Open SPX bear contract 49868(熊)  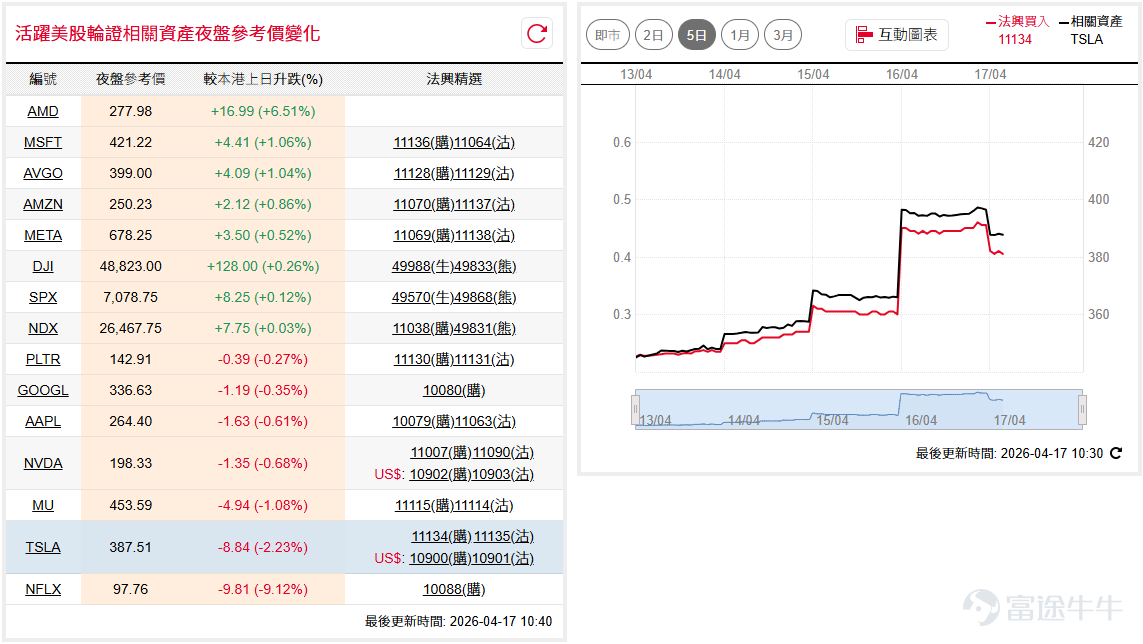pyautogui.click(x=485, y=298)
